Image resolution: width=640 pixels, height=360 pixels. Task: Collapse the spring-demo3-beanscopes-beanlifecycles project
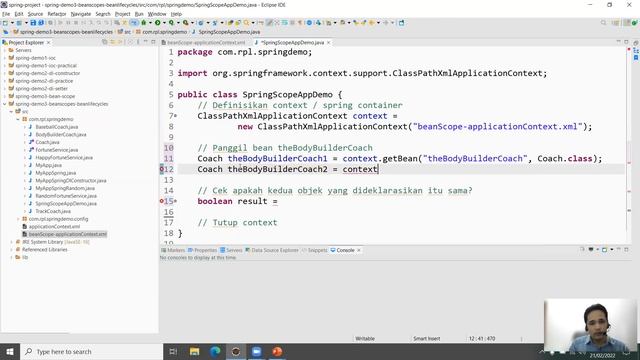[x=5, y=104]
